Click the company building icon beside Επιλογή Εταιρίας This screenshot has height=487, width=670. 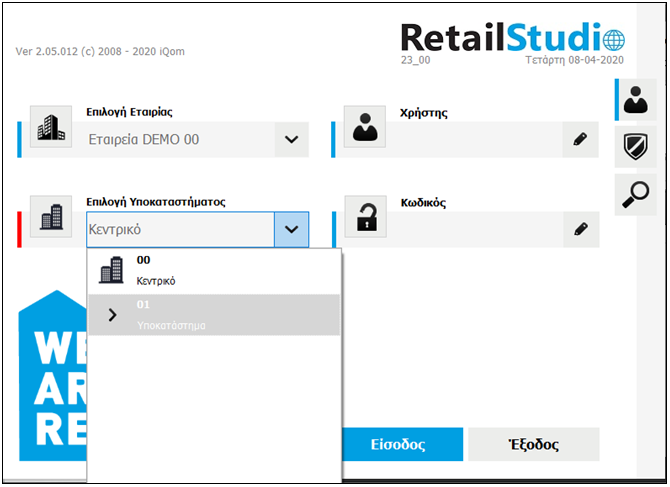[x=50, y=126]
